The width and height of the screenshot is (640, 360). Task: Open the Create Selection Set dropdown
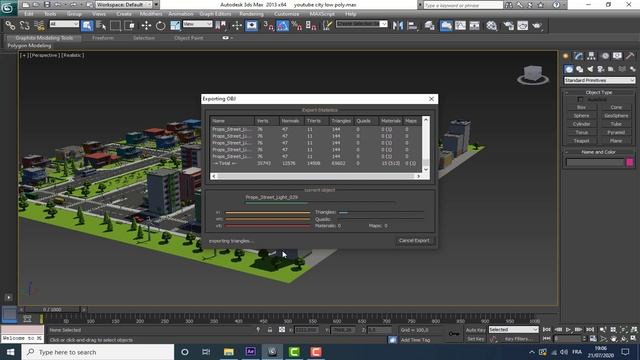click(x=362, y=24)
